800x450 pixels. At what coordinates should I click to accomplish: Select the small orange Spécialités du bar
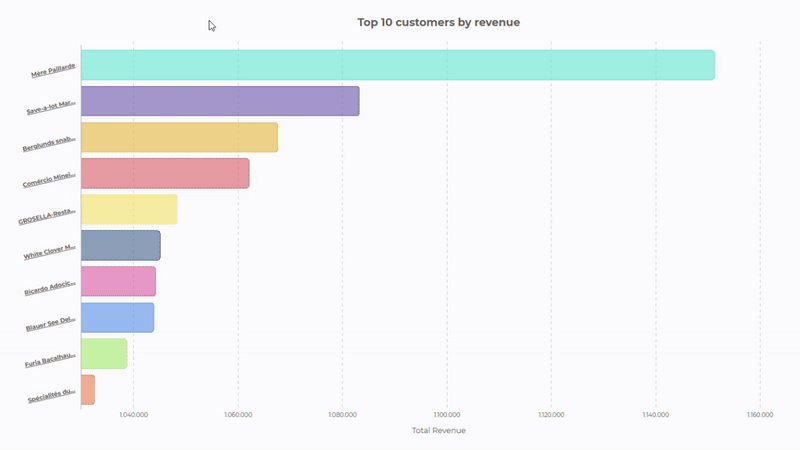(x=88, y=389)
